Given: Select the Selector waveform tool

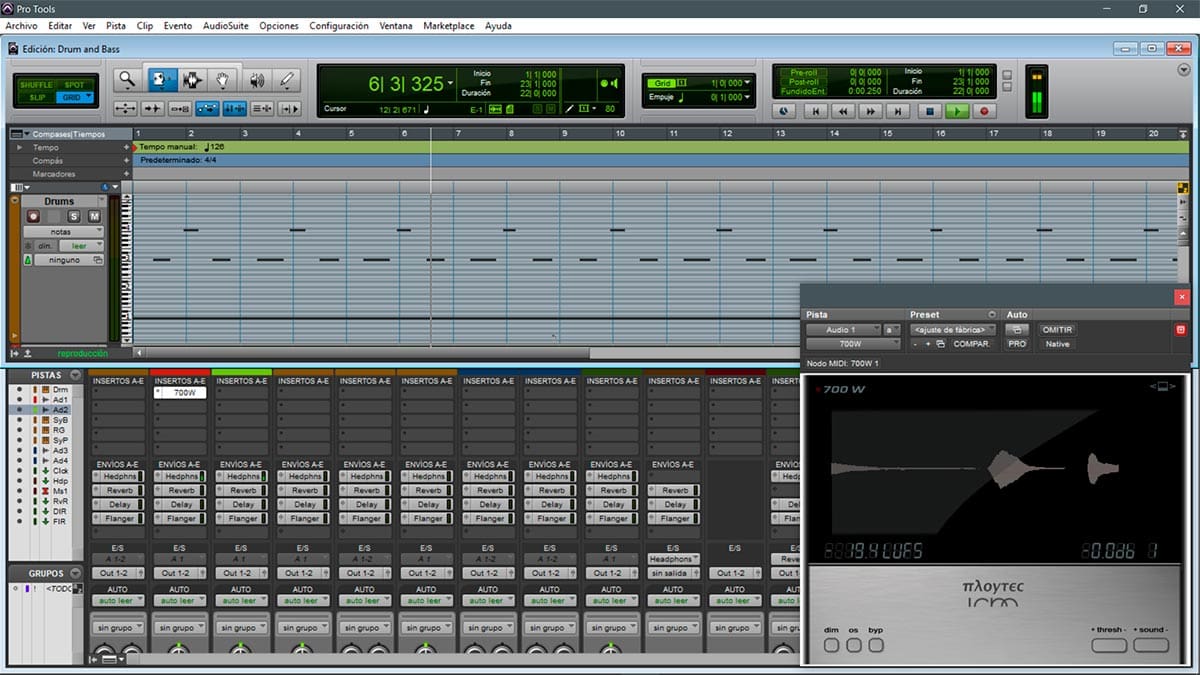Looking at the screenshot, I should coord(192,80).
